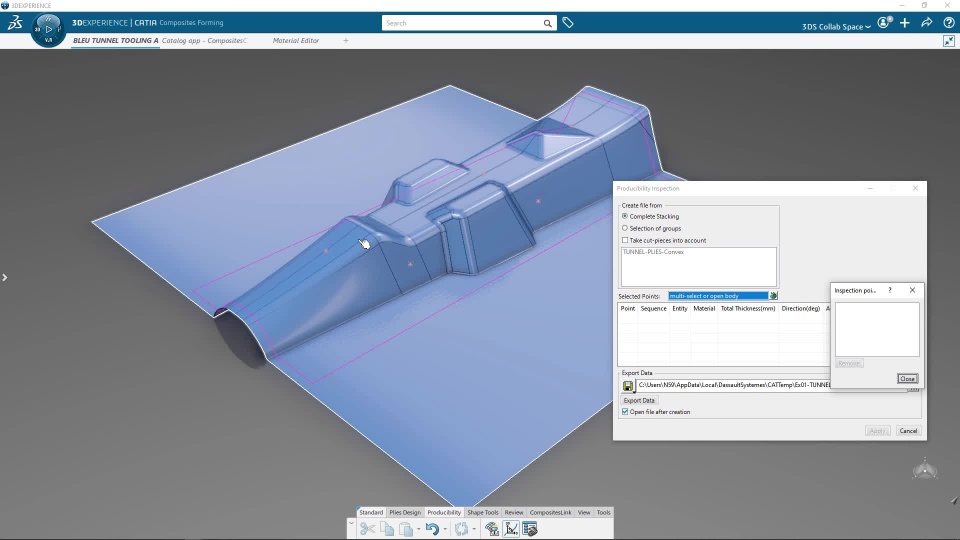Click the Paste icon in toolbar

click(406, 529)
